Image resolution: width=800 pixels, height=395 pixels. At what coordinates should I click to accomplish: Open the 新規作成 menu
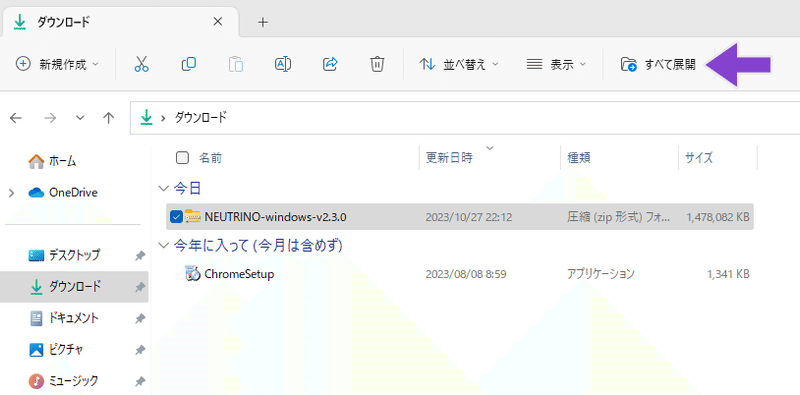point(58,64)
